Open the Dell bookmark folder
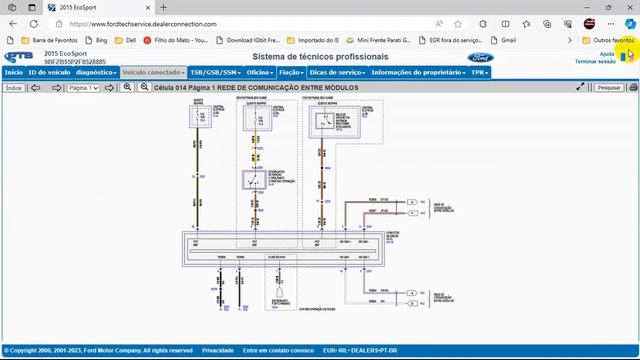Image resolution: width=640 pixels, height=360 pixels. point(125,40)
